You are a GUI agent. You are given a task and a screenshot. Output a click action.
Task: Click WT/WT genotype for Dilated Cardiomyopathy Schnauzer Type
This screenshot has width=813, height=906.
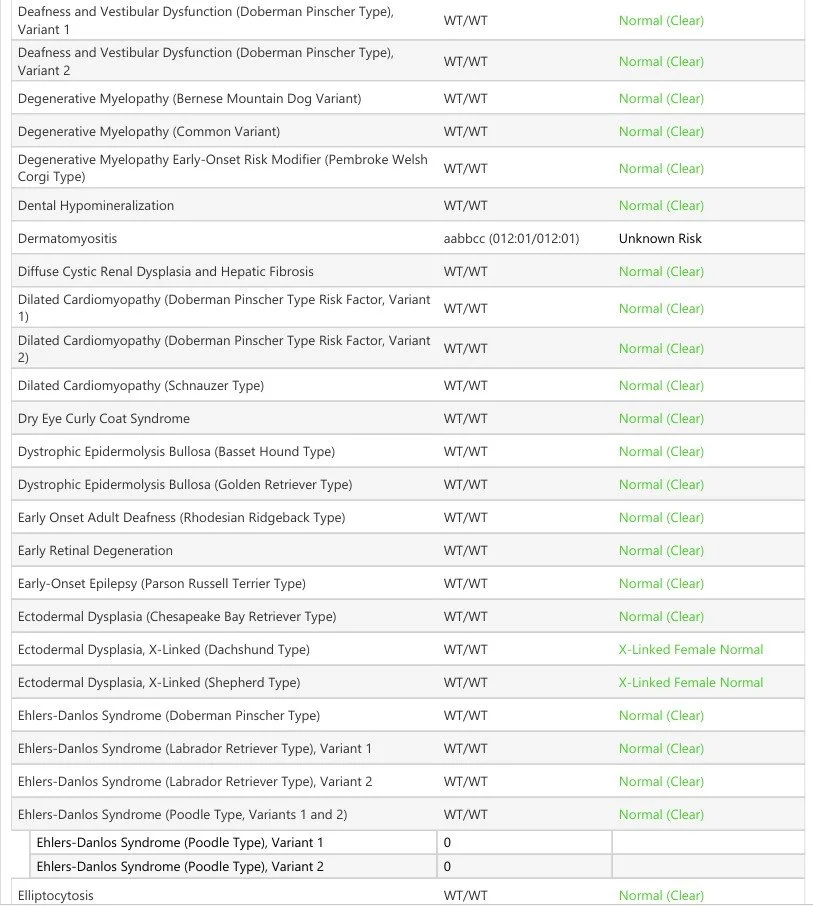(465, 385)
